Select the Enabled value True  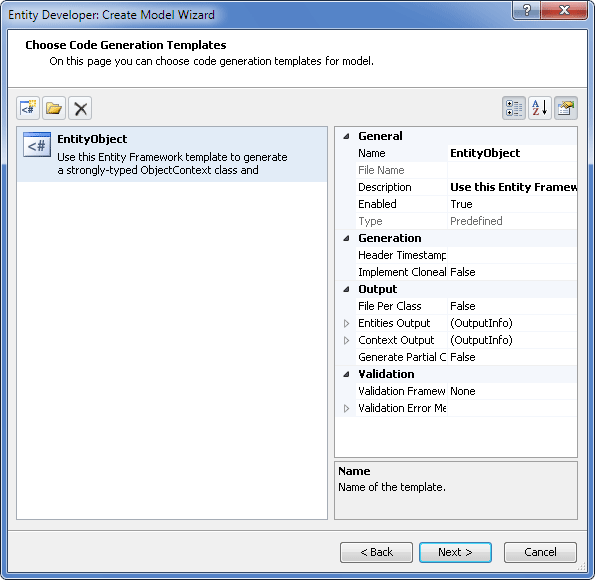point(512,204)
